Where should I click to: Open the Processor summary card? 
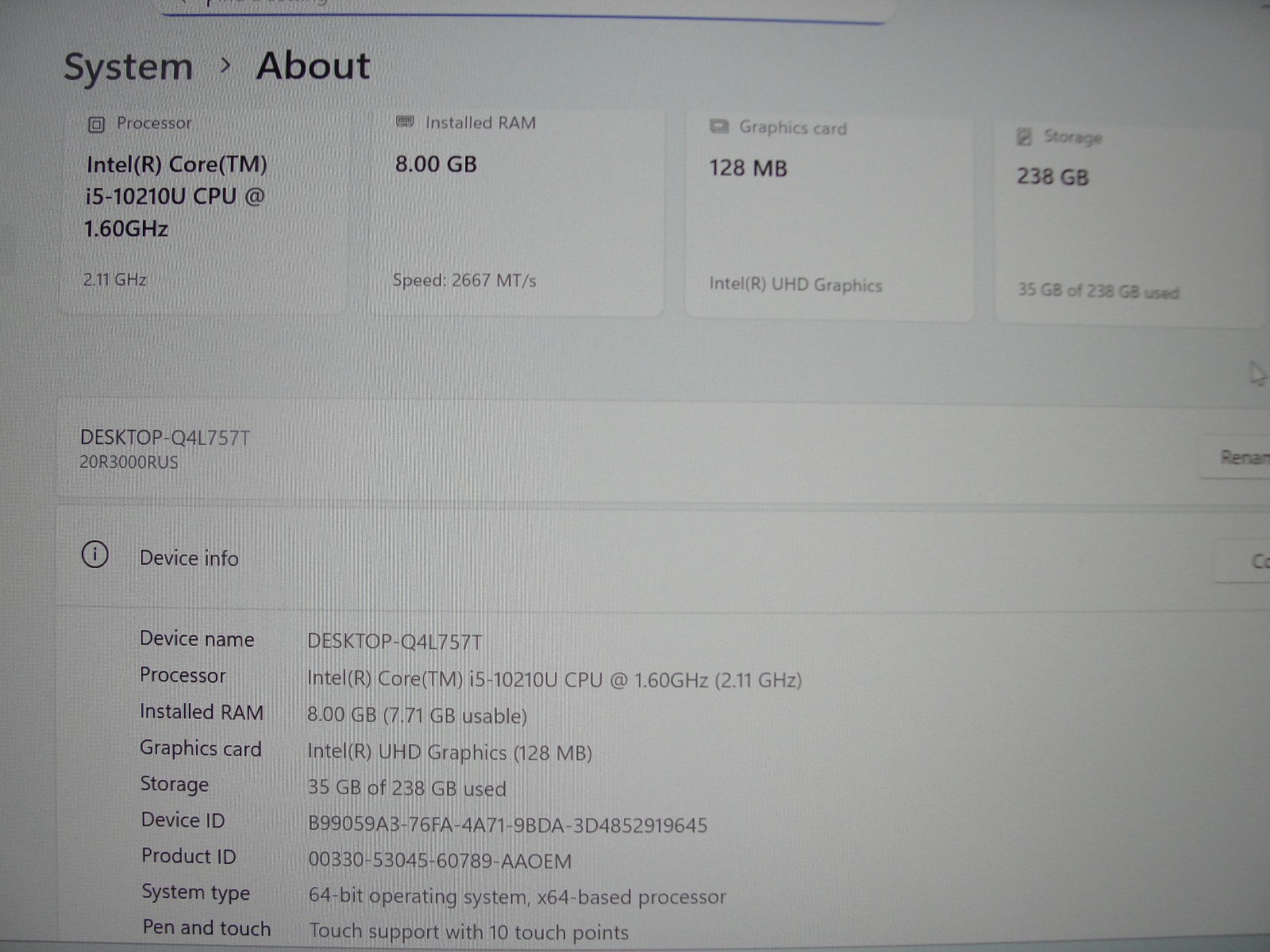[x=204, y=211]
